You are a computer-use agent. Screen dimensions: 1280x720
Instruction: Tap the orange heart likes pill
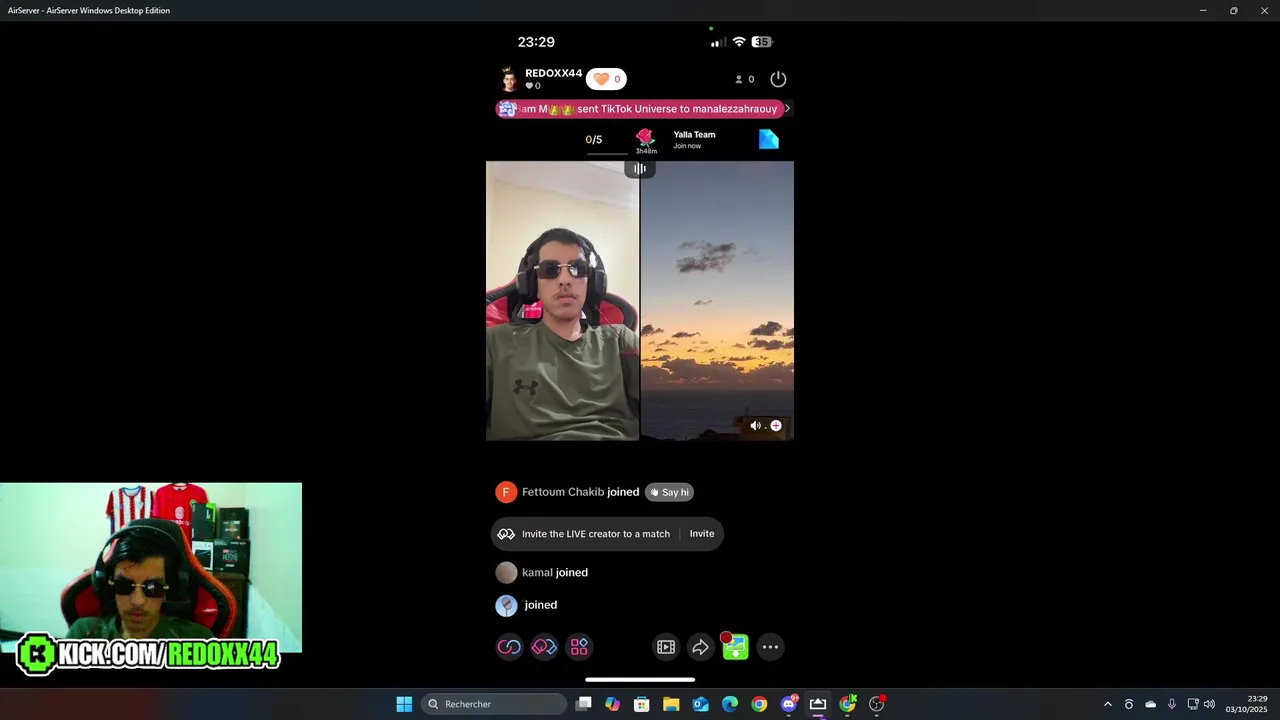click(606, 79)
